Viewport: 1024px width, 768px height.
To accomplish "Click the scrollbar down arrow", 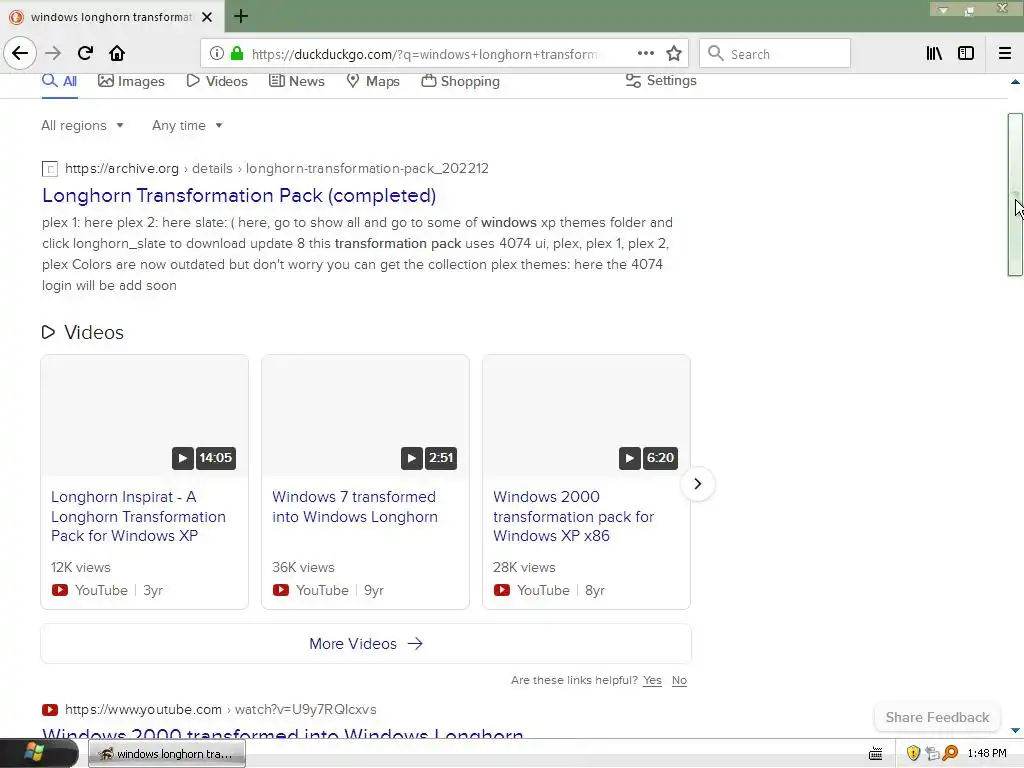I will (1015, 731).
